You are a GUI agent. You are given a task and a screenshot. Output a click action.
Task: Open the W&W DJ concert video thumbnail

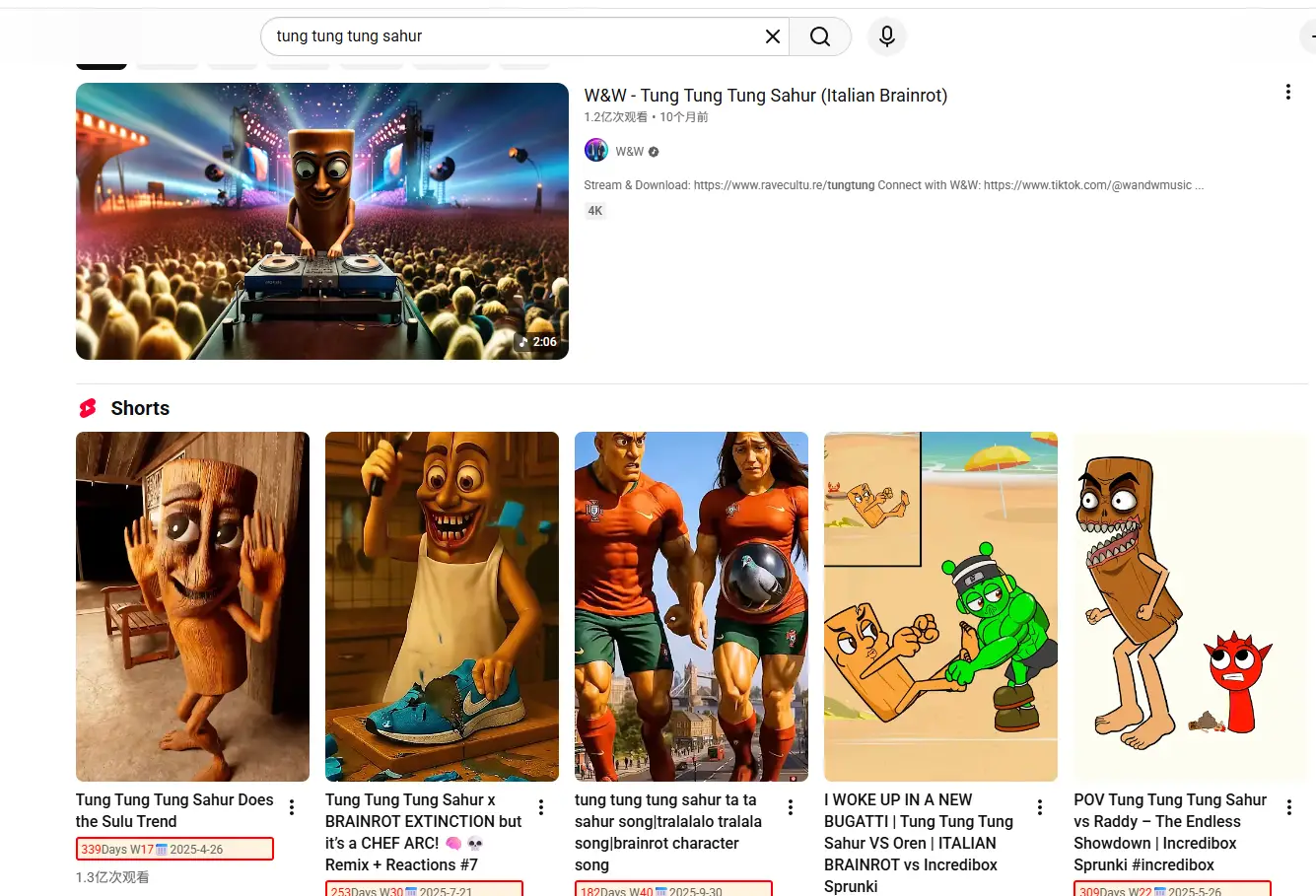tap(322, 221)
